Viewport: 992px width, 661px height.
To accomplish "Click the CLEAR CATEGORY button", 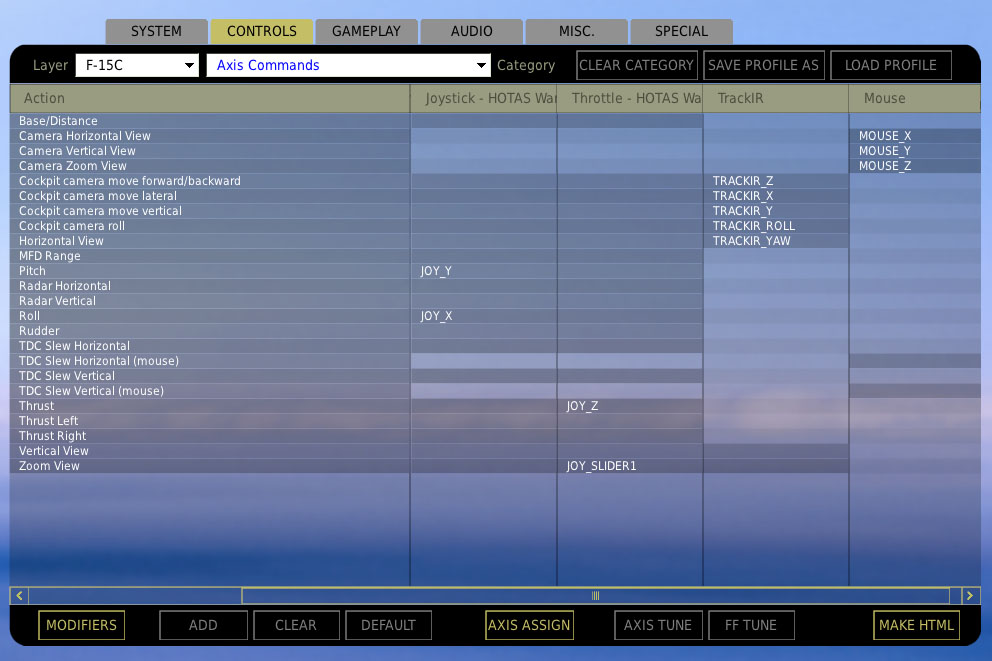I will click(x=636, y=65).
